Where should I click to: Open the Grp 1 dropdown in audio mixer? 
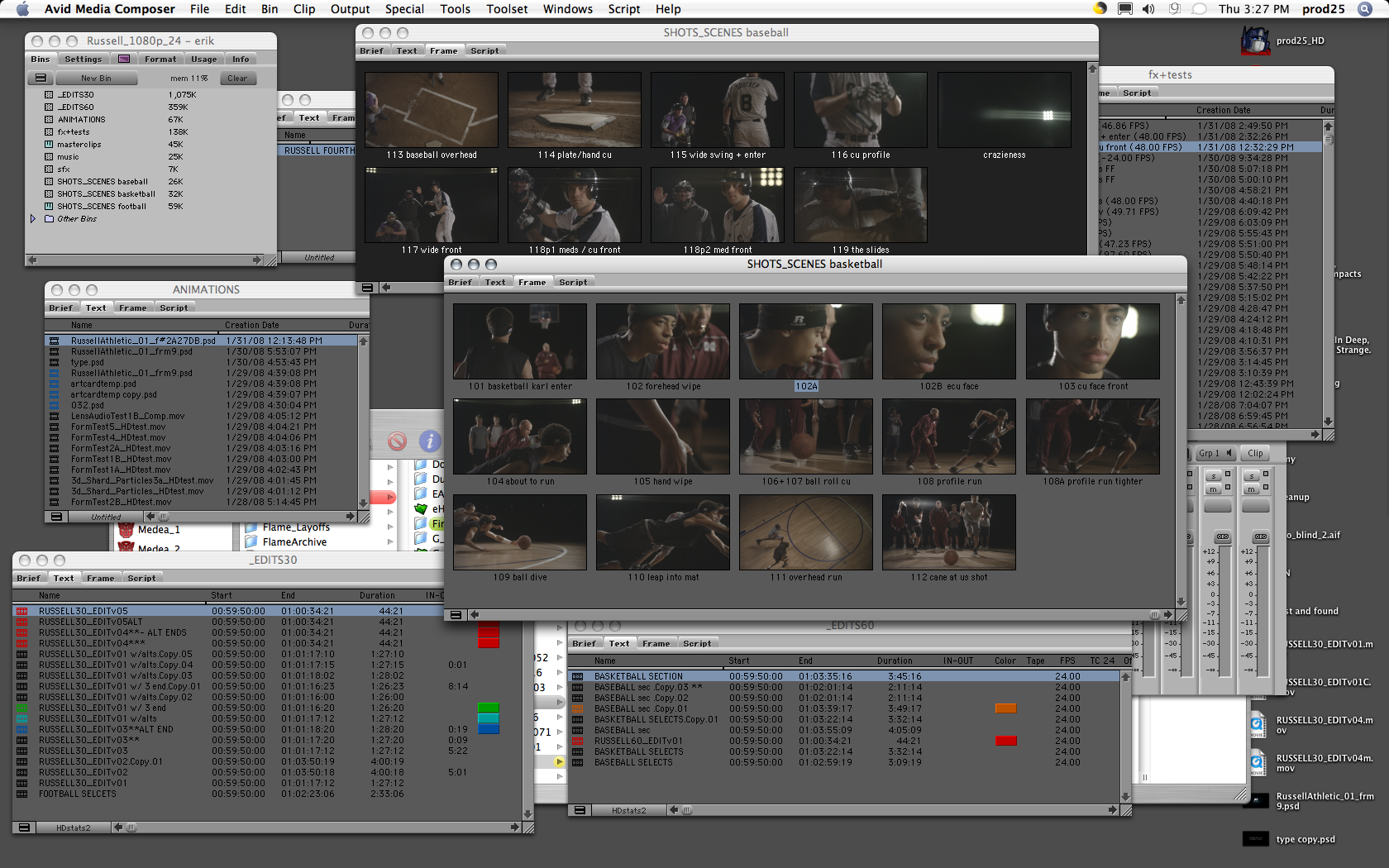[1215, 453]
